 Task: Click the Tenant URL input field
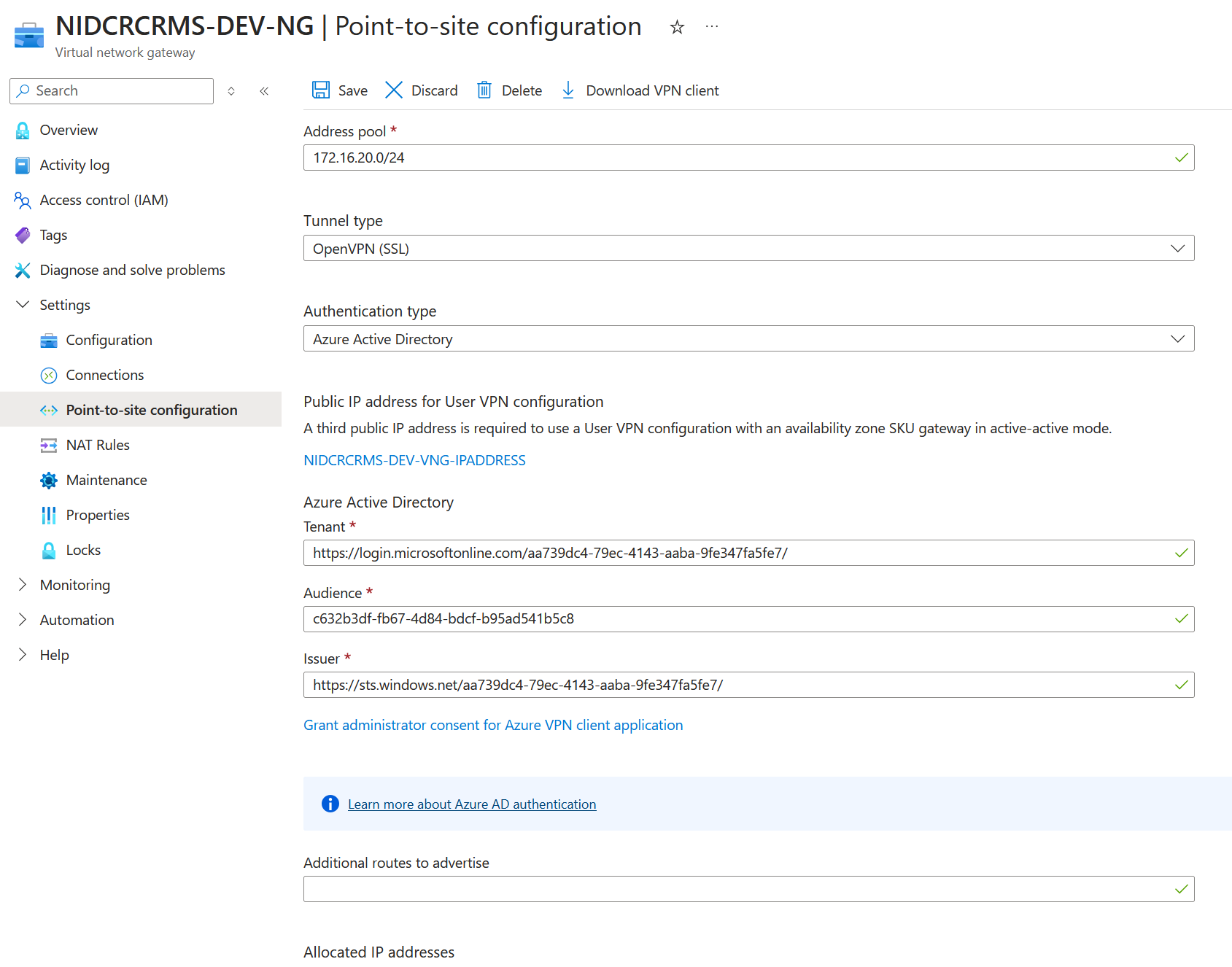click(x=748, y=553)
